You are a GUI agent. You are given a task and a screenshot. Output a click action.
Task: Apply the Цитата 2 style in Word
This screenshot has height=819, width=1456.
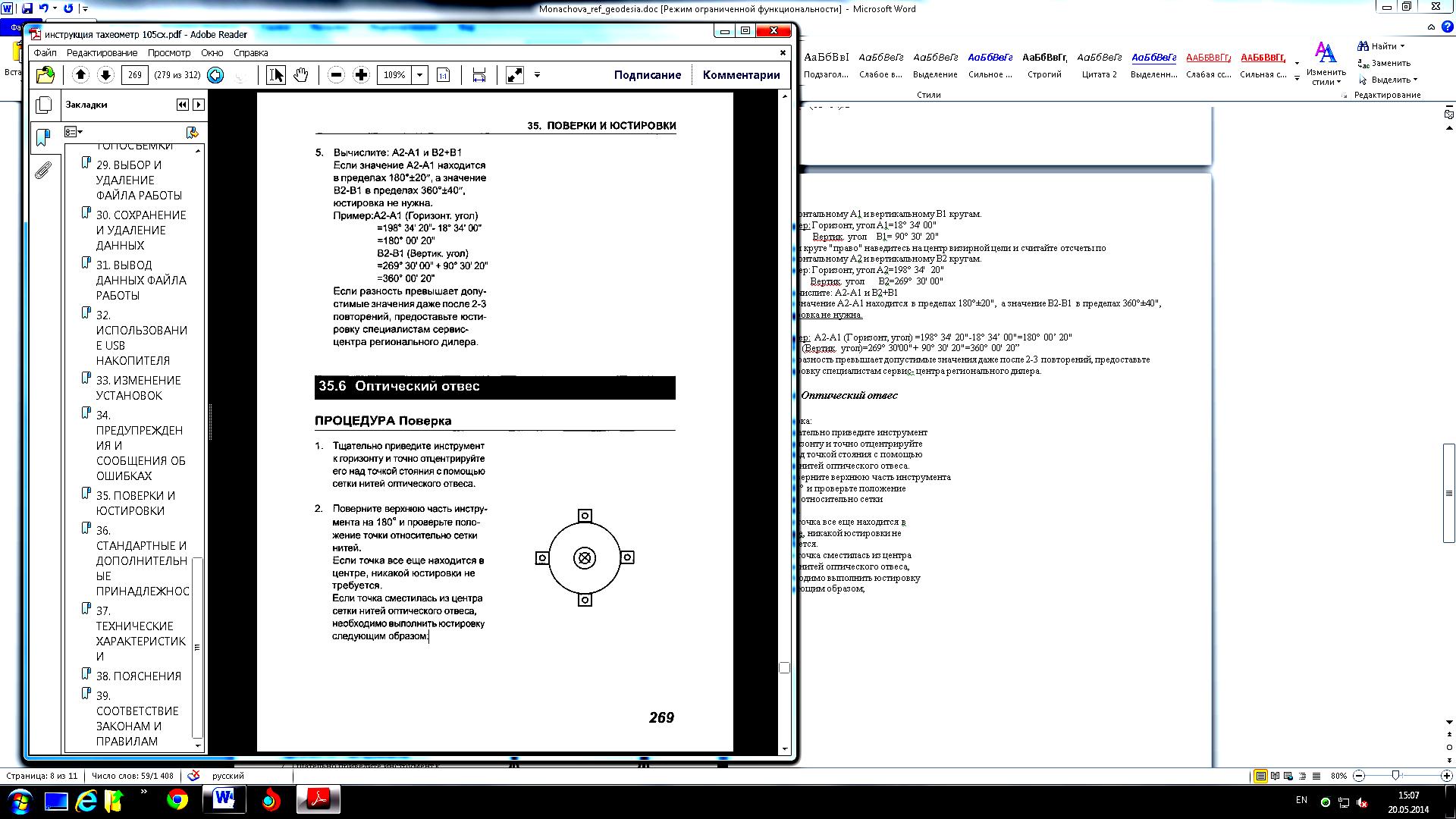point(1100,65)
